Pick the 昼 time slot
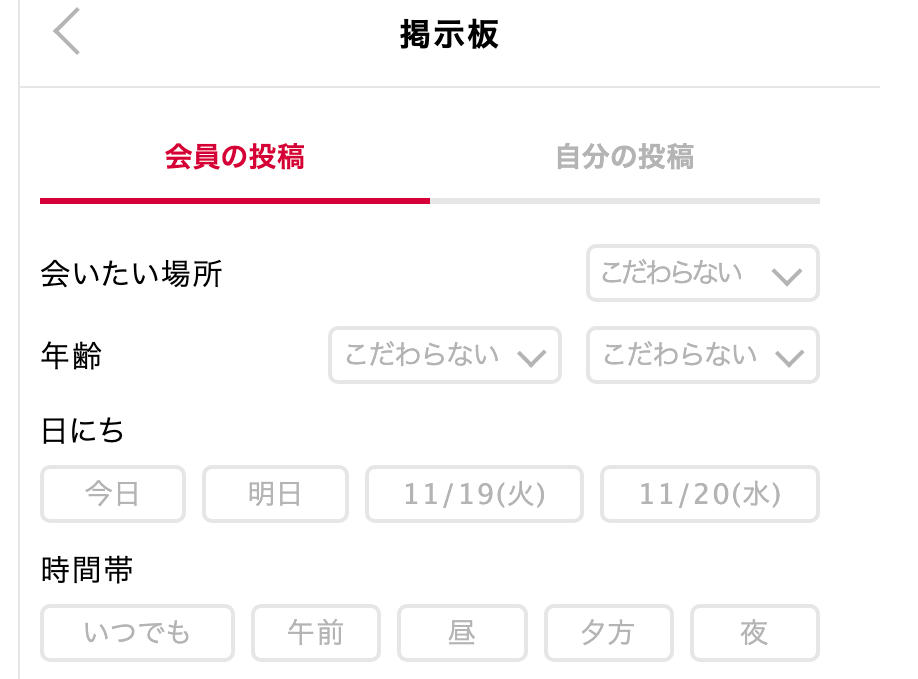Screen dimensions: 918x679 click(462, 633)
